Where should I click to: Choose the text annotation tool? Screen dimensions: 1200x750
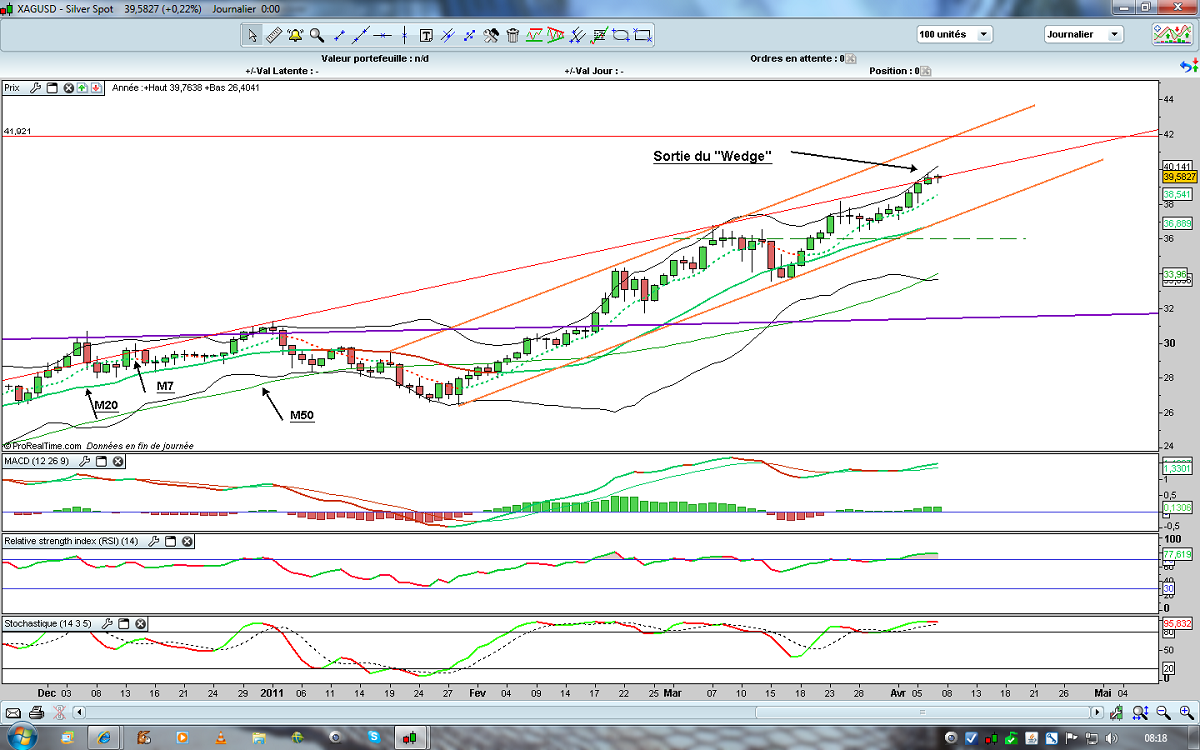pyautogui.click(x=426, y=36)
